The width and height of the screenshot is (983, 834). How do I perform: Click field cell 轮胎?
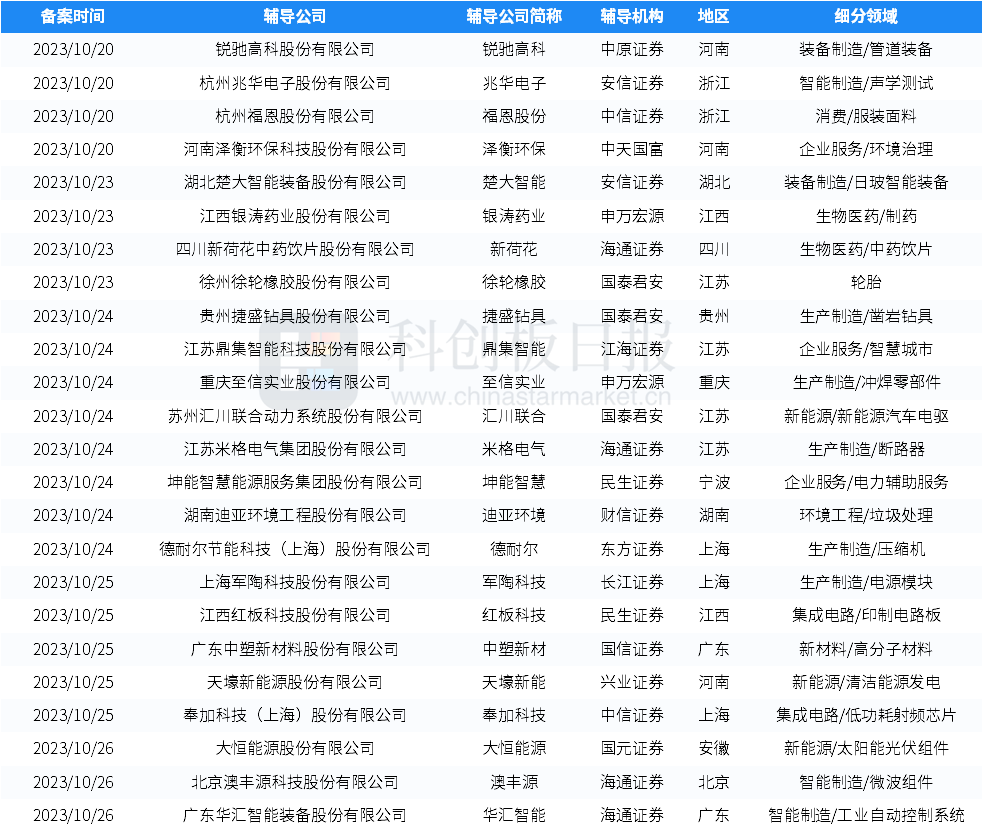[x=866, y=282]
